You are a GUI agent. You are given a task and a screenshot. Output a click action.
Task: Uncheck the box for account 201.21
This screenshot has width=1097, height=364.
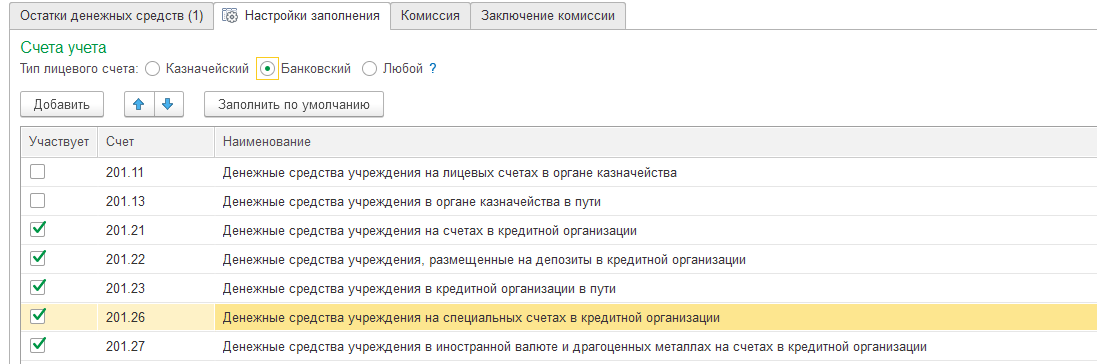[x=38, y=230]
